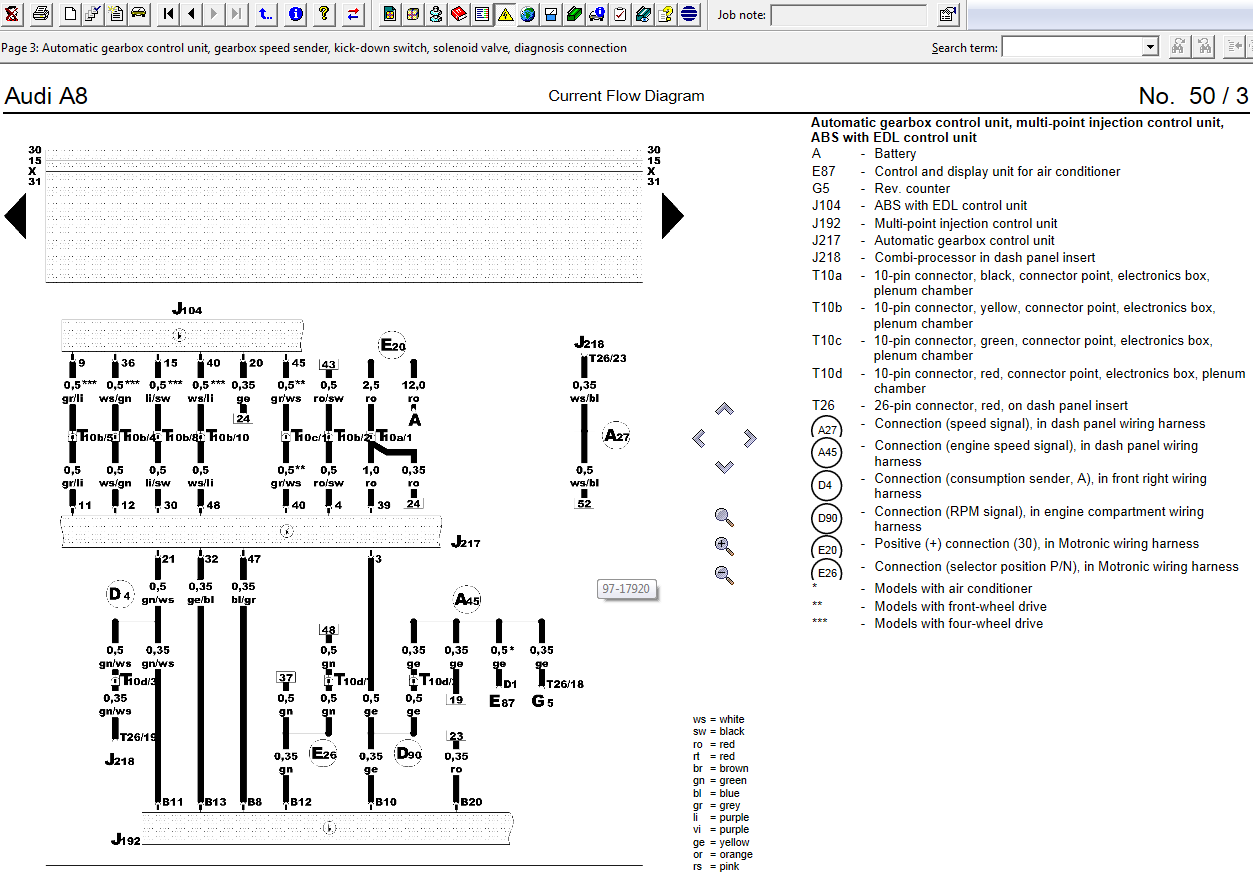1253x875 pixels.
Task: Open the clipboard checklist icon
Action: point(620,14)
